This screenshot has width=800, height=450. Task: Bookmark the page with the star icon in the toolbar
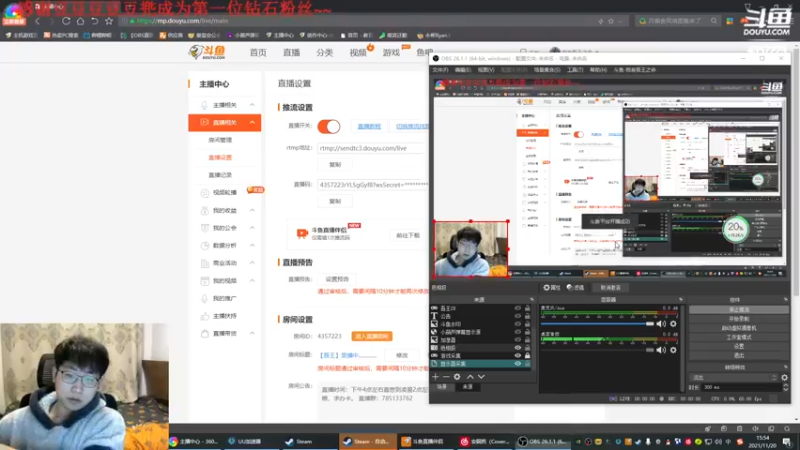pyautogui.click(x=109, y=21)
